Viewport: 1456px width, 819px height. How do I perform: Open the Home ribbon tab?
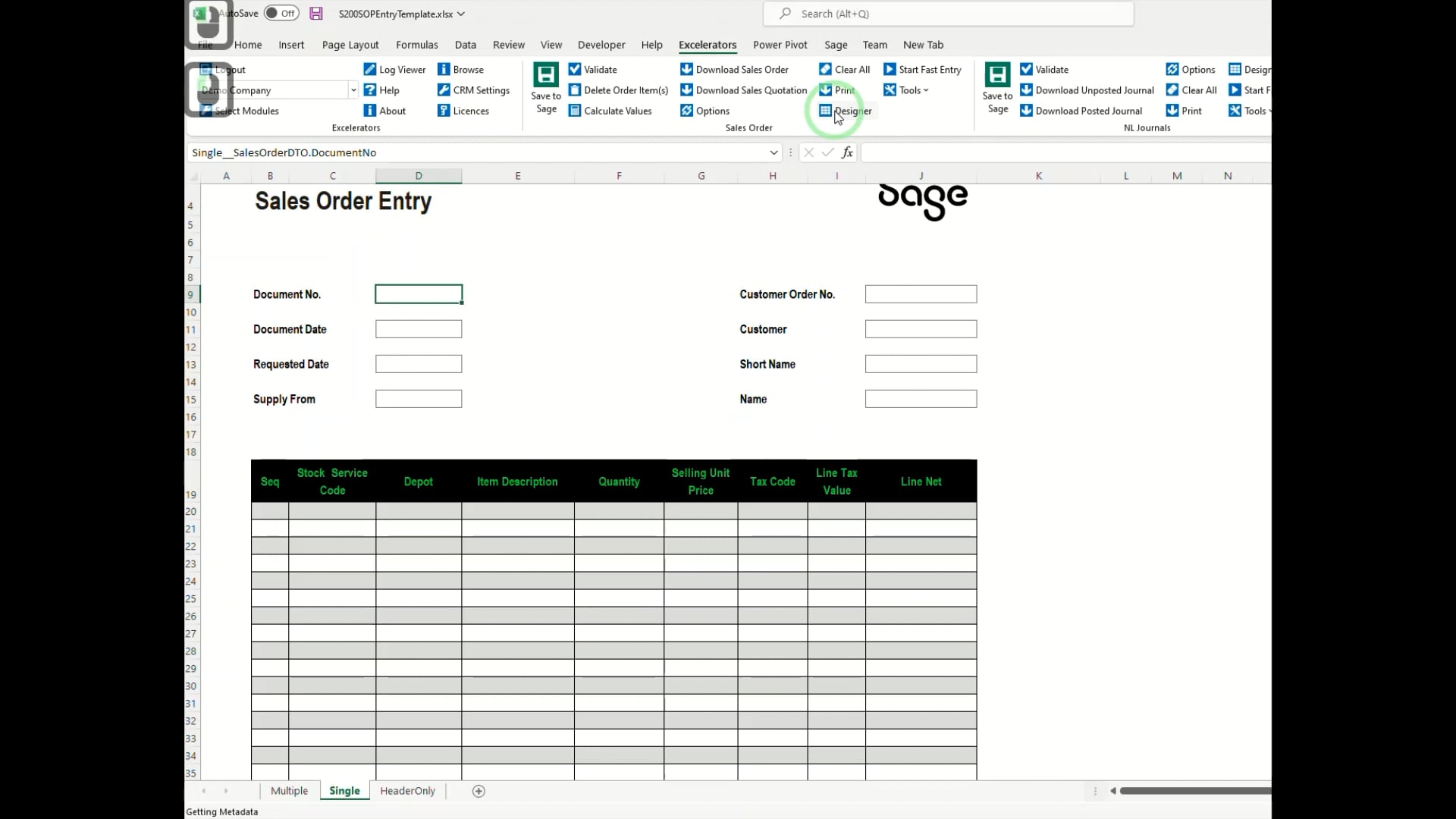tap(248, 45)
